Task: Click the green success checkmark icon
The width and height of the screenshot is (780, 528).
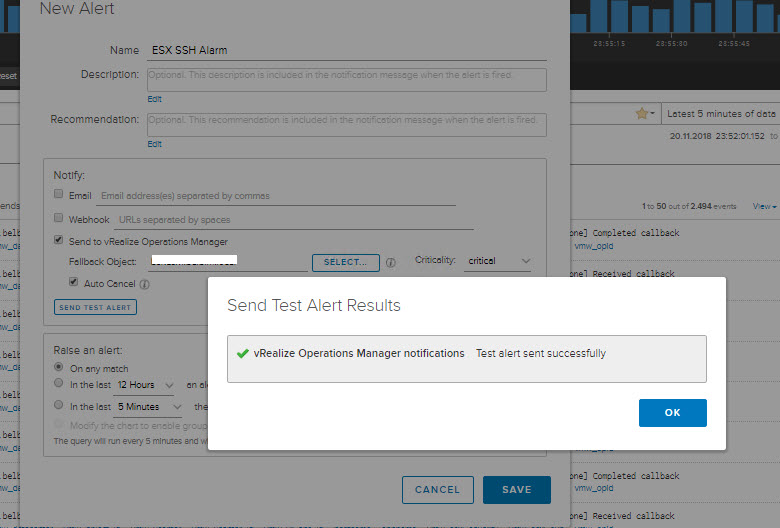Action: click(x=242, y=354)
